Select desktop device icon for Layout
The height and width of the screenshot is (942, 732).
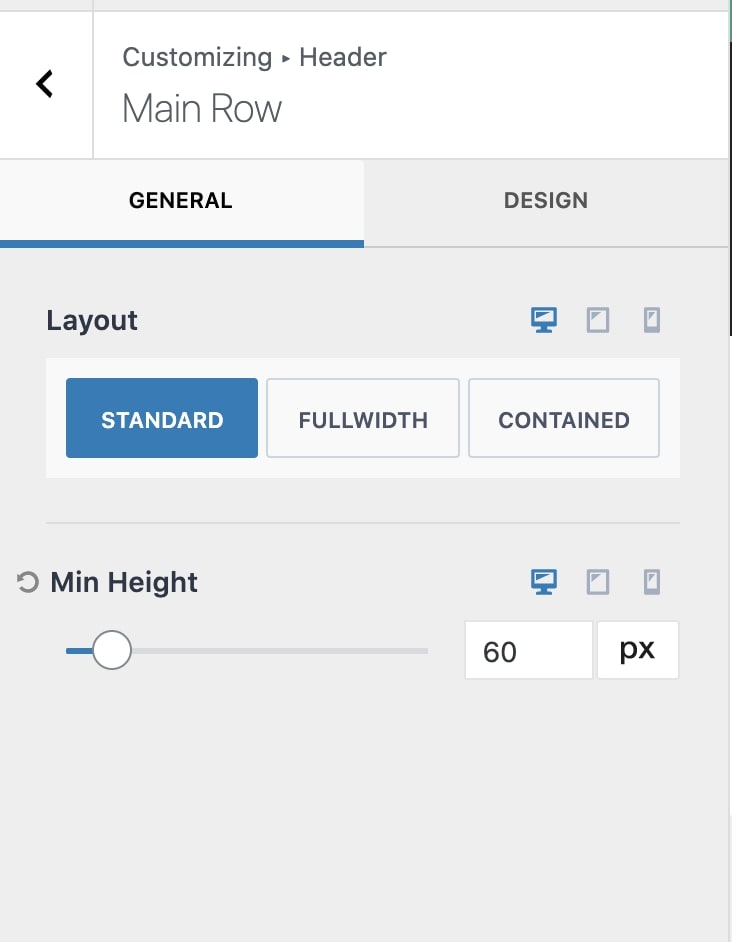coord(544,320)
